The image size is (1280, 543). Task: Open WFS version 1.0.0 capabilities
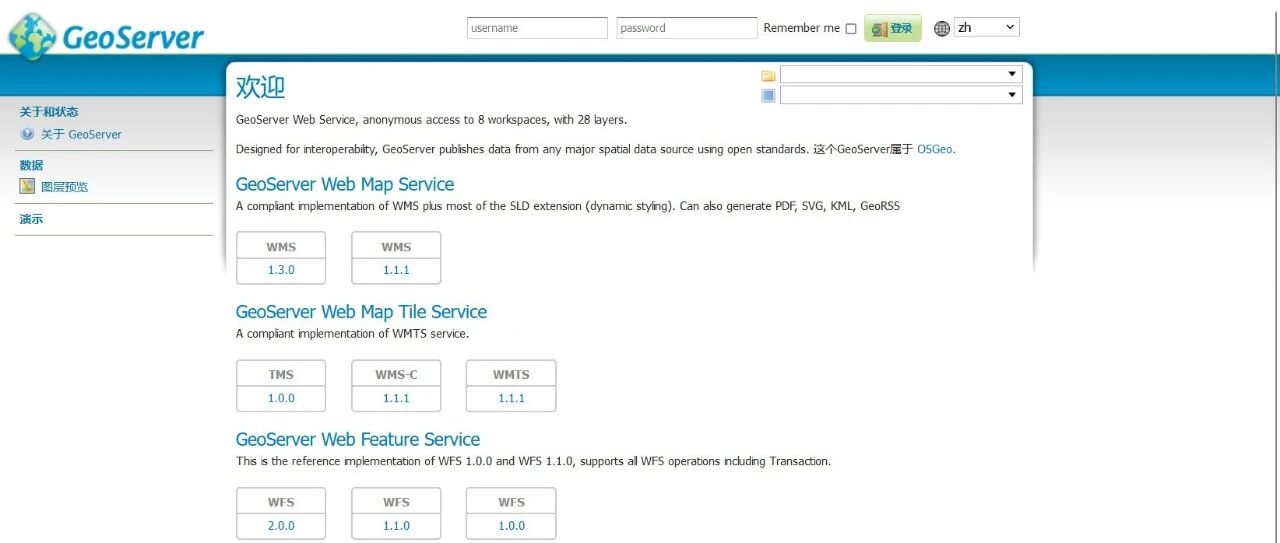511,526
